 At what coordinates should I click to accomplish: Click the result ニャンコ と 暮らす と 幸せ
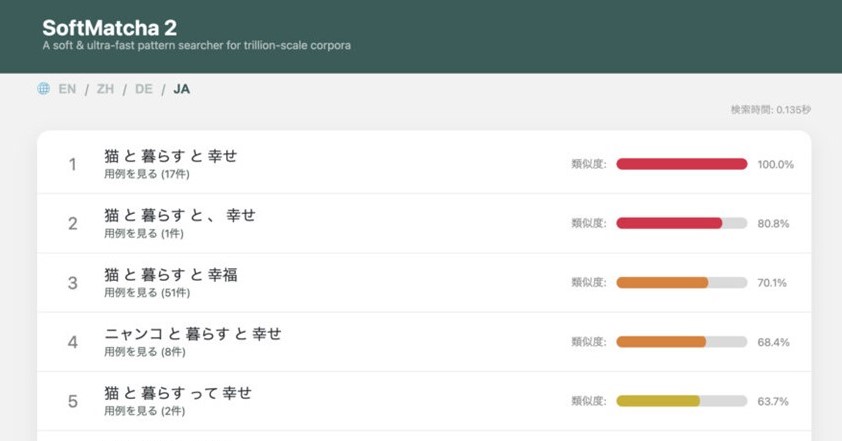coord(192,334)
